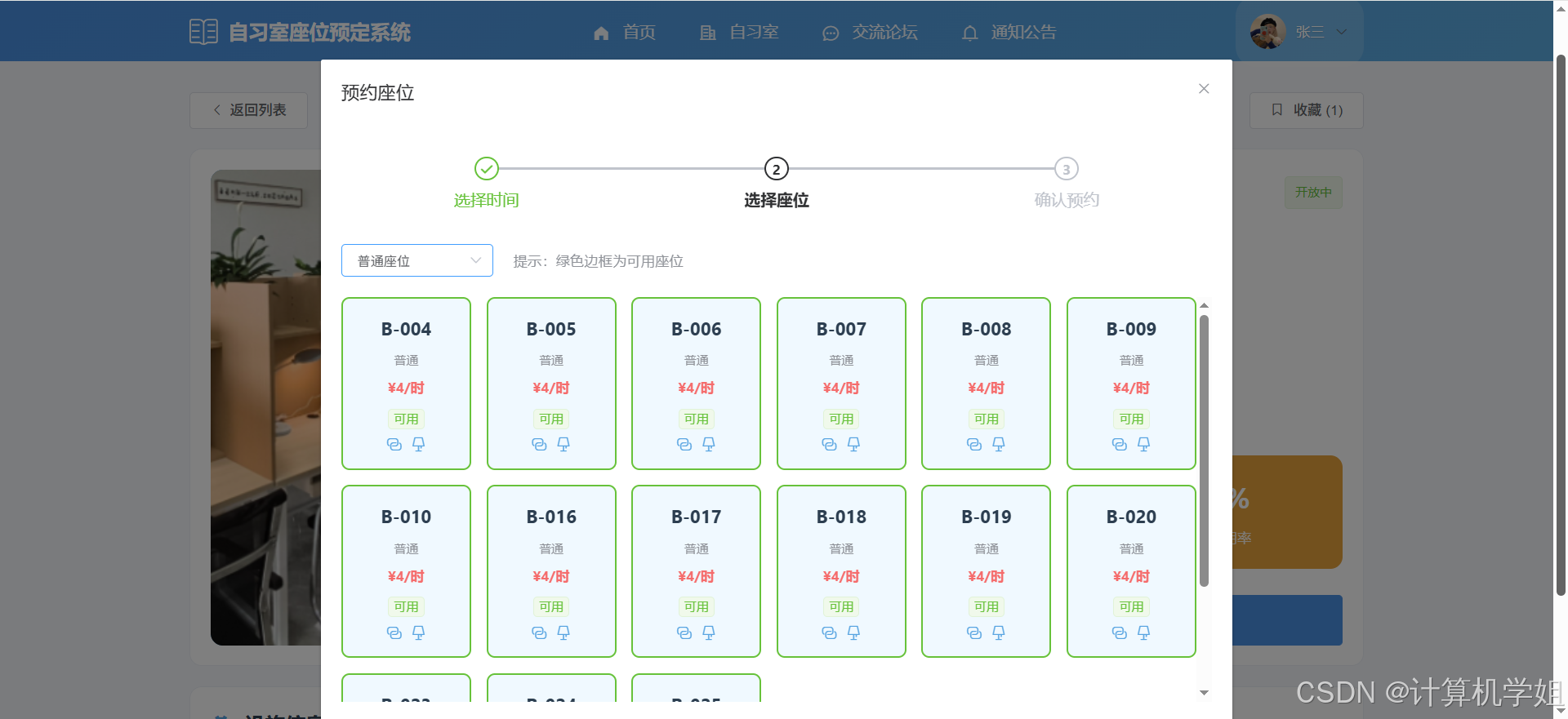Click the lamp icon on seat B-016
Viewport: 1568px width, 719px height.
[x=563, y=633]
